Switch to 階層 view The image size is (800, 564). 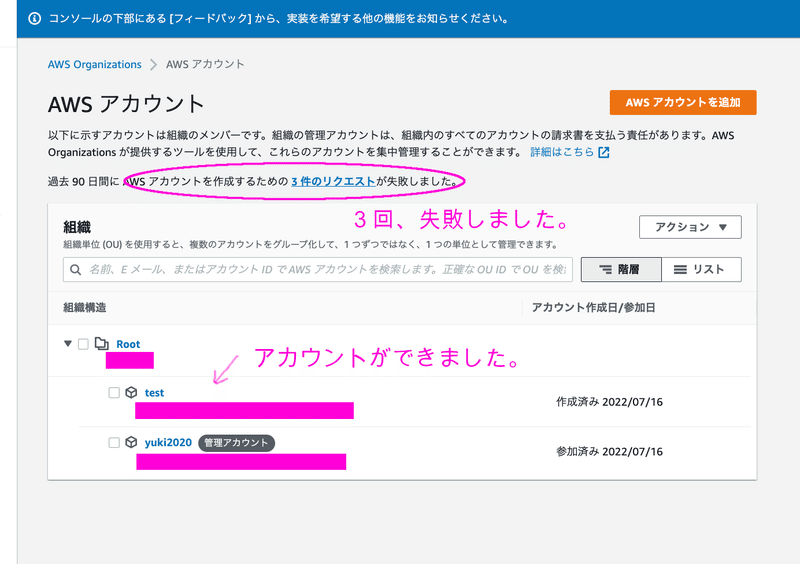tap(621, 269)
